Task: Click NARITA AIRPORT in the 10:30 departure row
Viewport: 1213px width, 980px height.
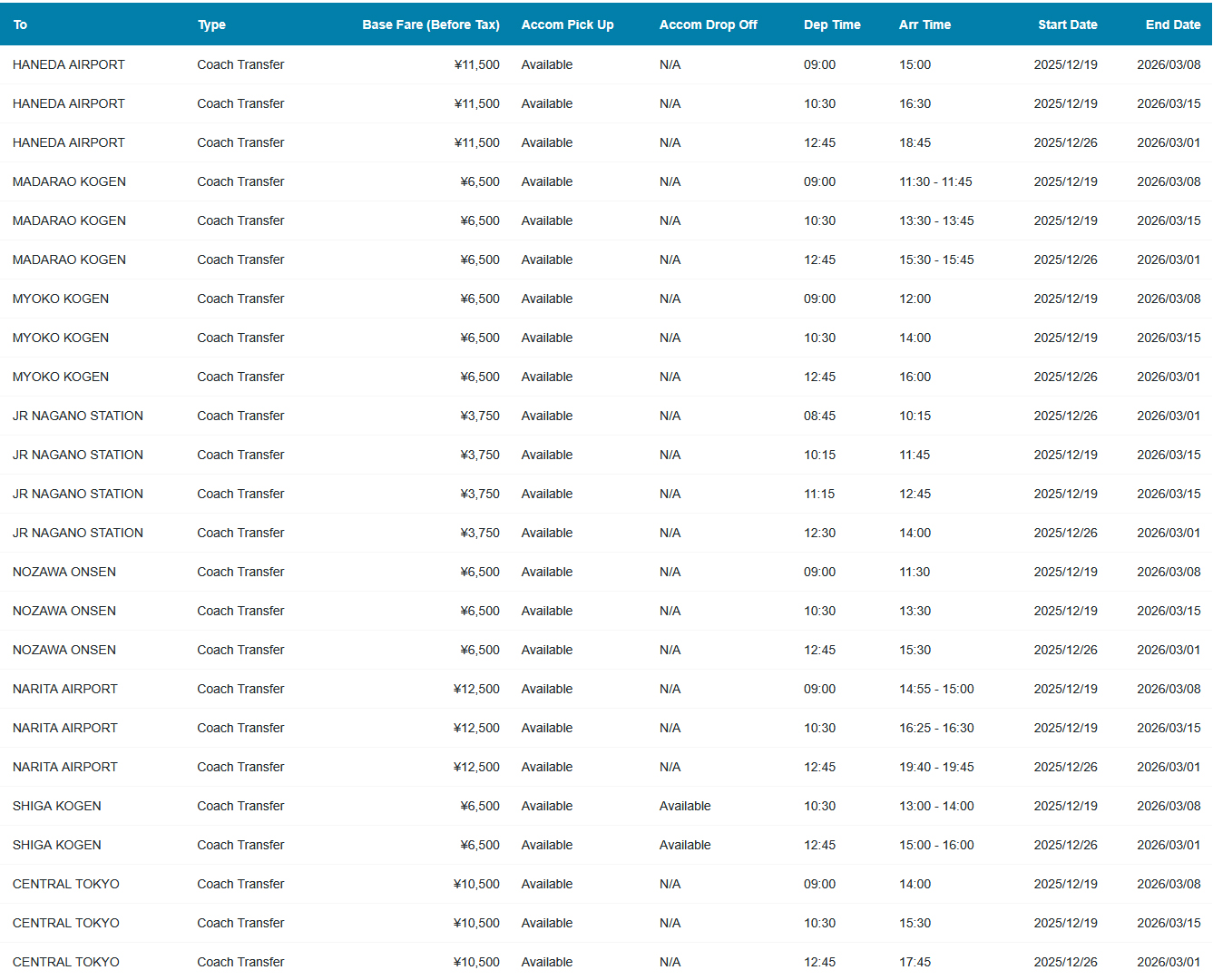Action: (x=65, y=728)
